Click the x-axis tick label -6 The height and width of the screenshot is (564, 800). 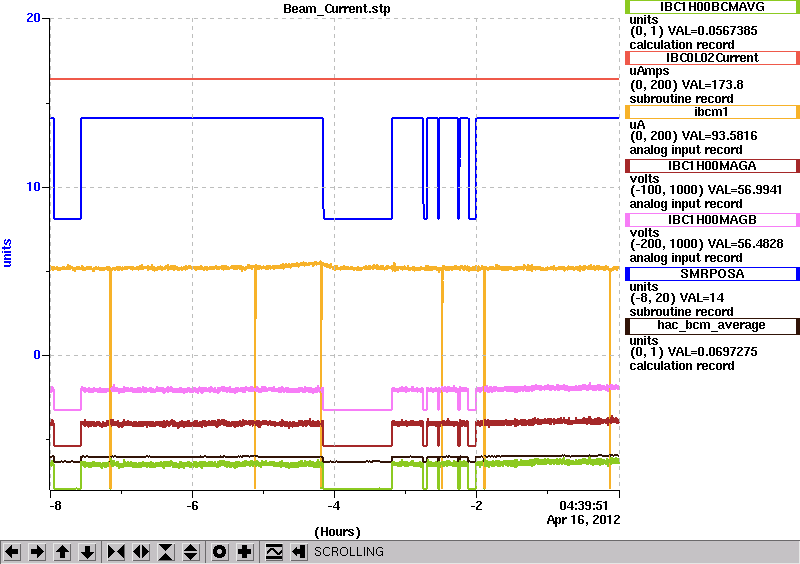192,506
